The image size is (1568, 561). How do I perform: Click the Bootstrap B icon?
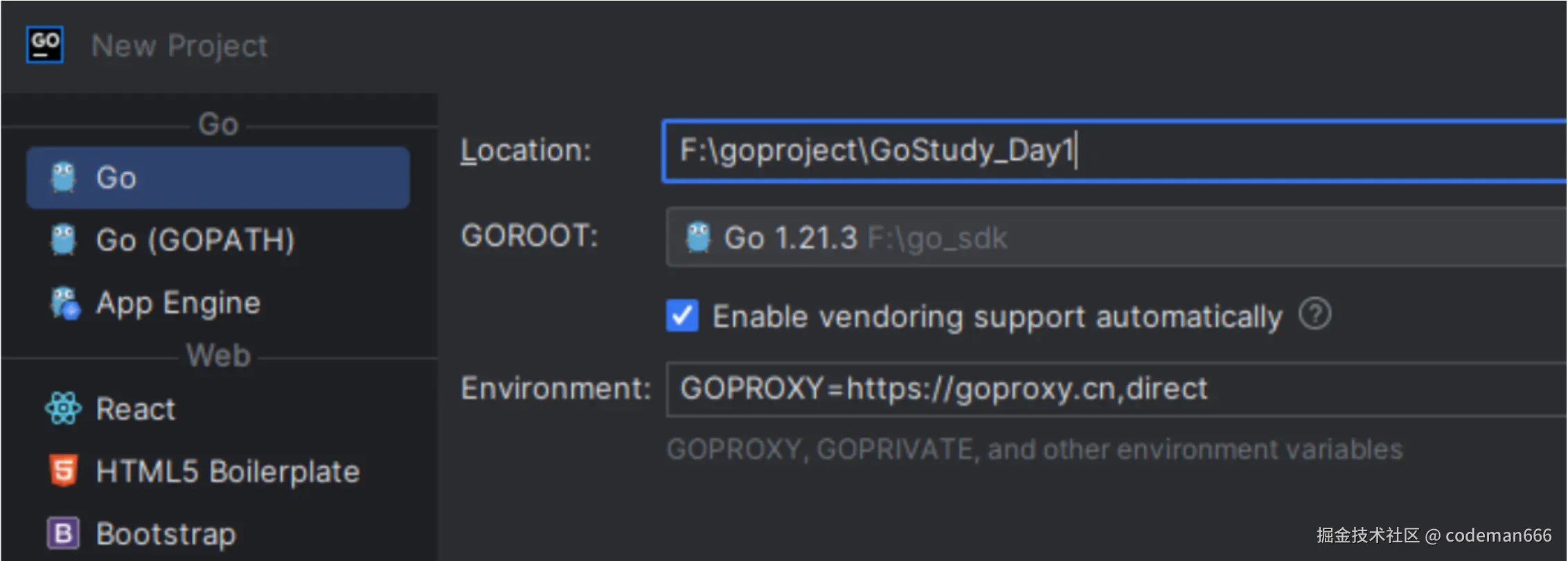click(63, 533)
